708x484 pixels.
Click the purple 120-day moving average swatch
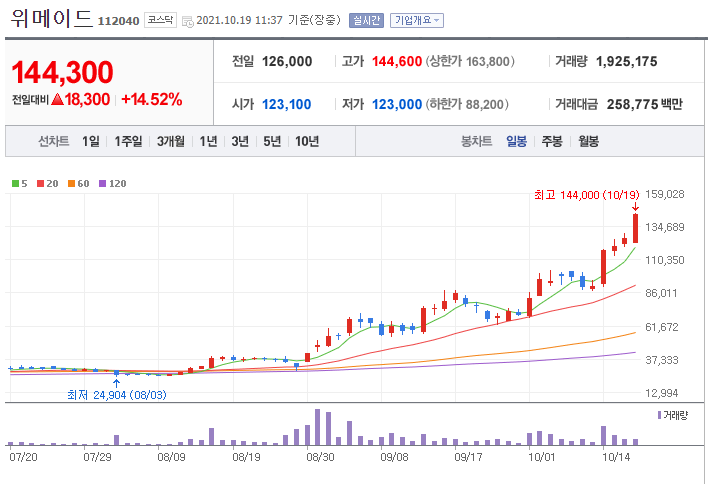pos(102,183)
